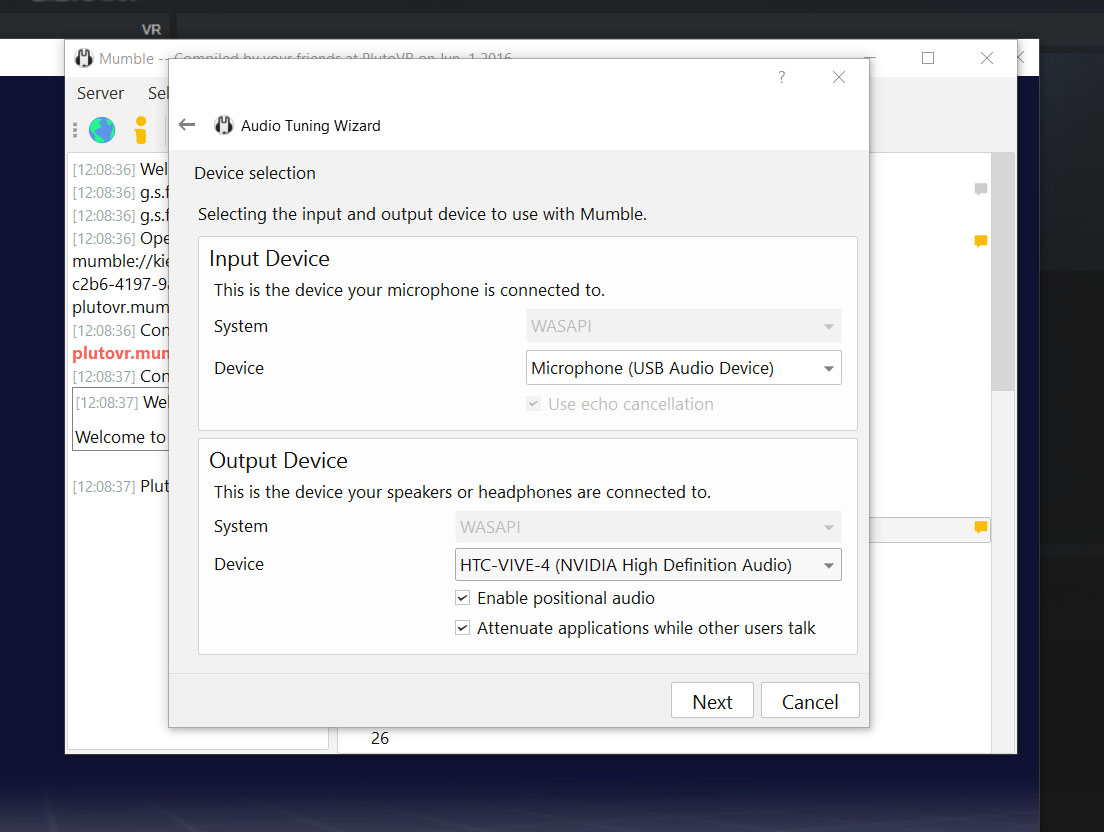This screenshot has height=832, width=1104.
Task: Click the Cancel button
Action: (x=810, y=700)
